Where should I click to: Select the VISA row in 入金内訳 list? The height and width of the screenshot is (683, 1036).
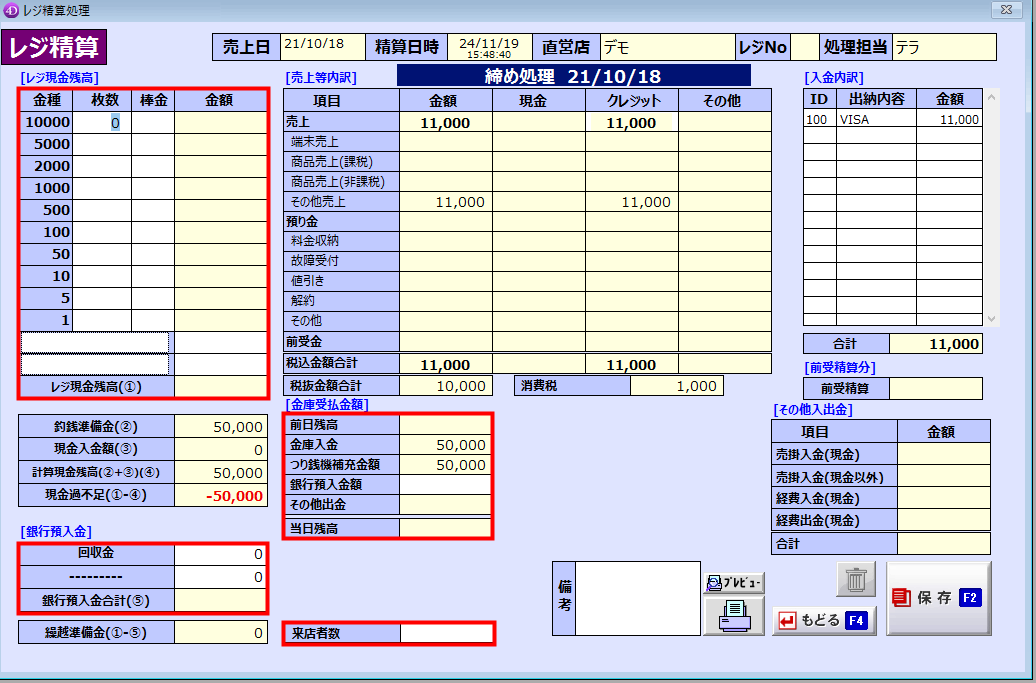[892, 120]
